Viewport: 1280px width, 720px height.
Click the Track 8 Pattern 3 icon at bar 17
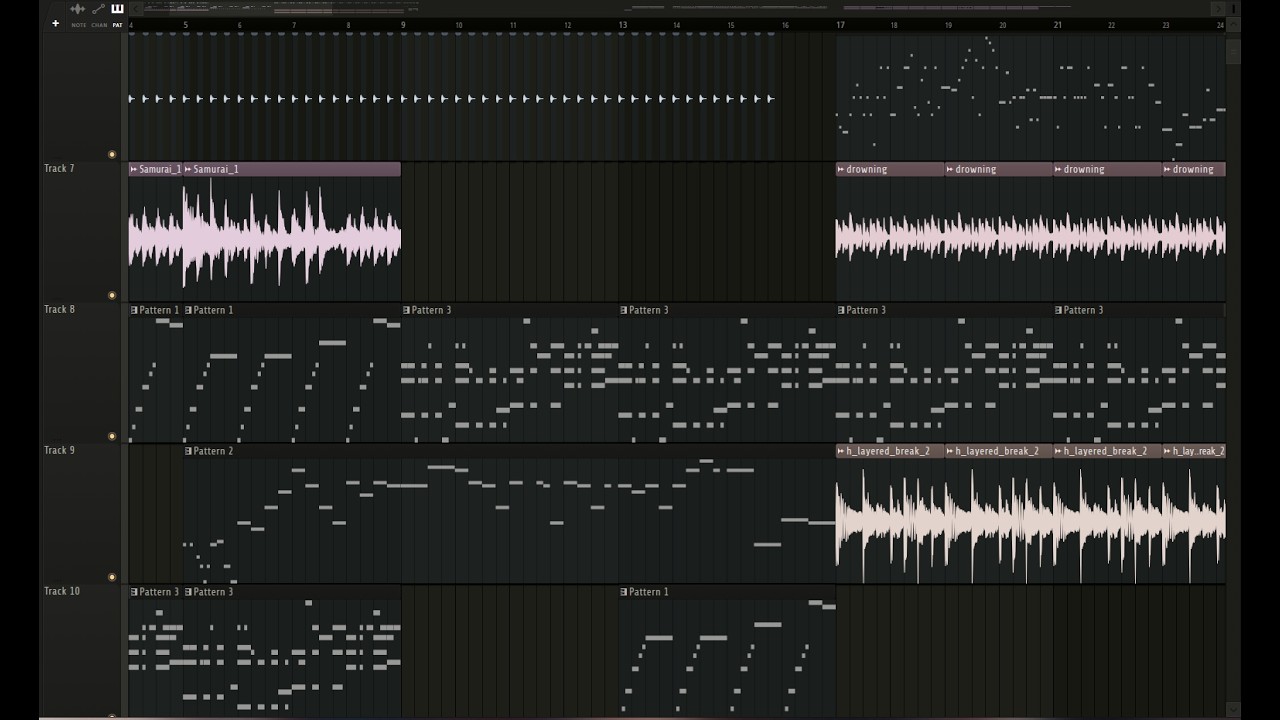841,310
